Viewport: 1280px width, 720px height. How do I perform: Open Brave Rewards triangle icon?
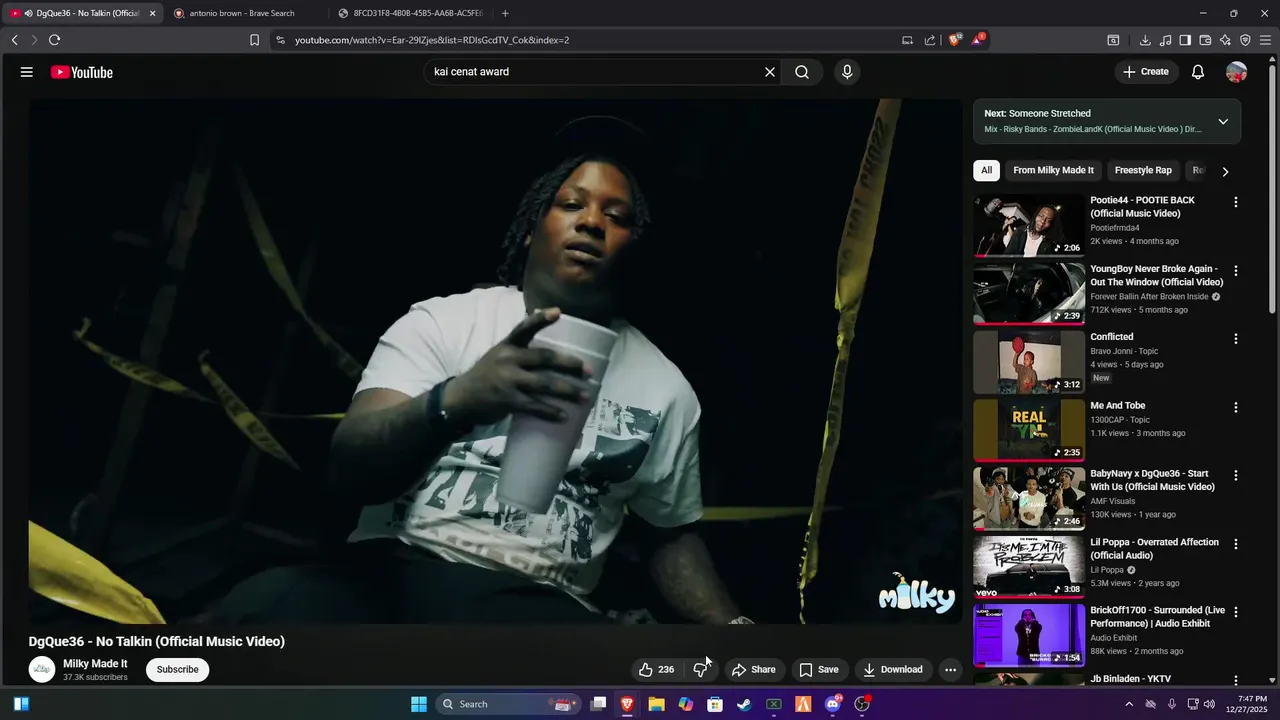[x=978, y=40]
